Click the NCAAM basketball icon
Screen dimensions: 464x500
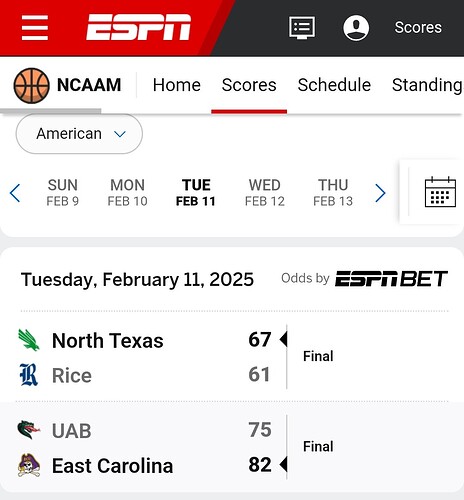(x=31, y=85)
